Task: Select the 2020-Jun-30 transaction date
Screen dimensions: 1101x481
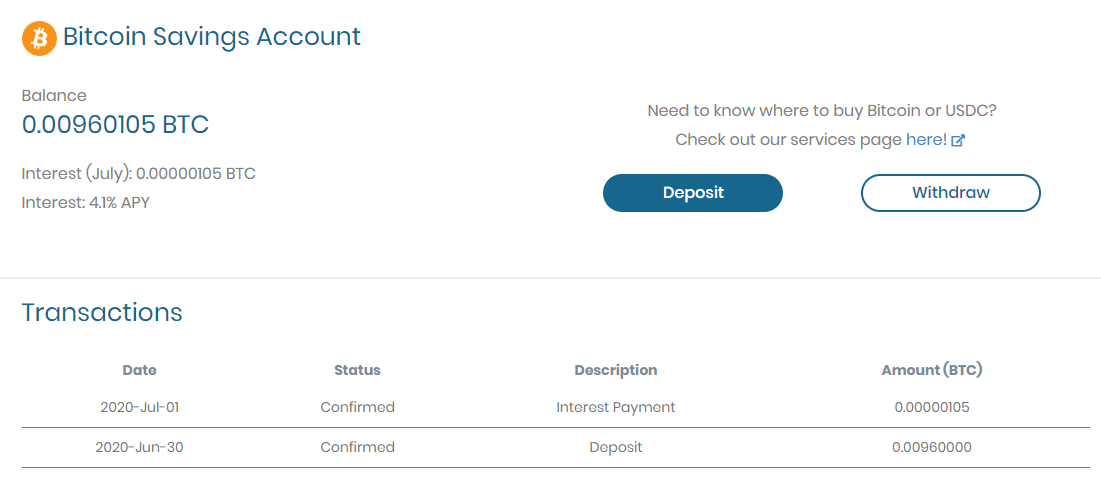Action: pyautogui.click(x=140, y=447)
